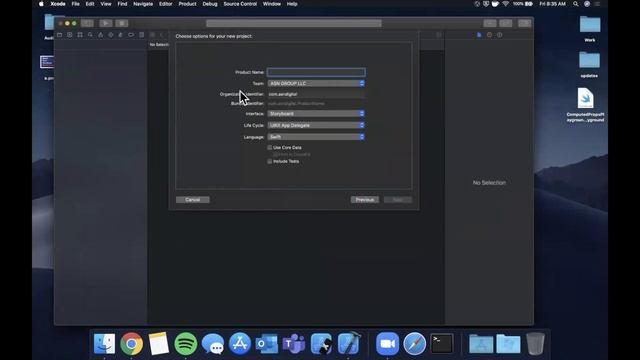Select the ComputedProperty playground file on desktop
The width and height of the screenshot is (640, 360).
(x=585, y=105)
